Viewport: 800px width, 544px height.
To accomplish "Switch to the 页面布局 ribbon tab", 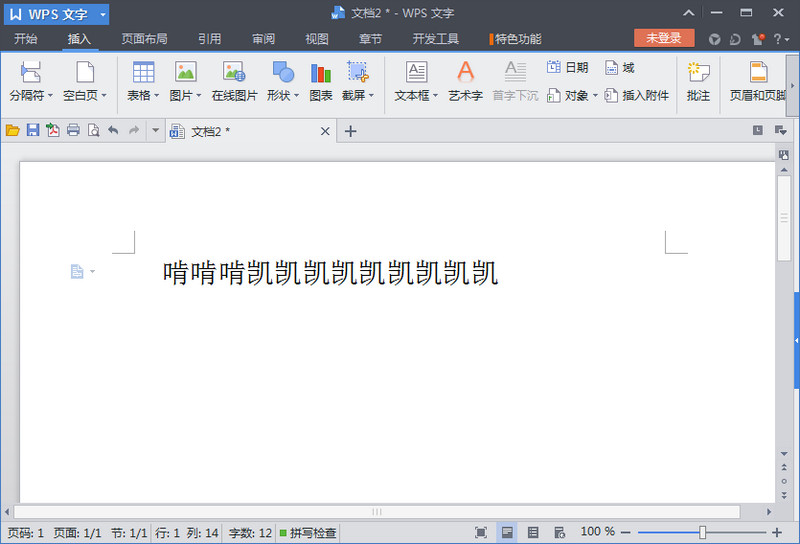I will coord(144,39).
